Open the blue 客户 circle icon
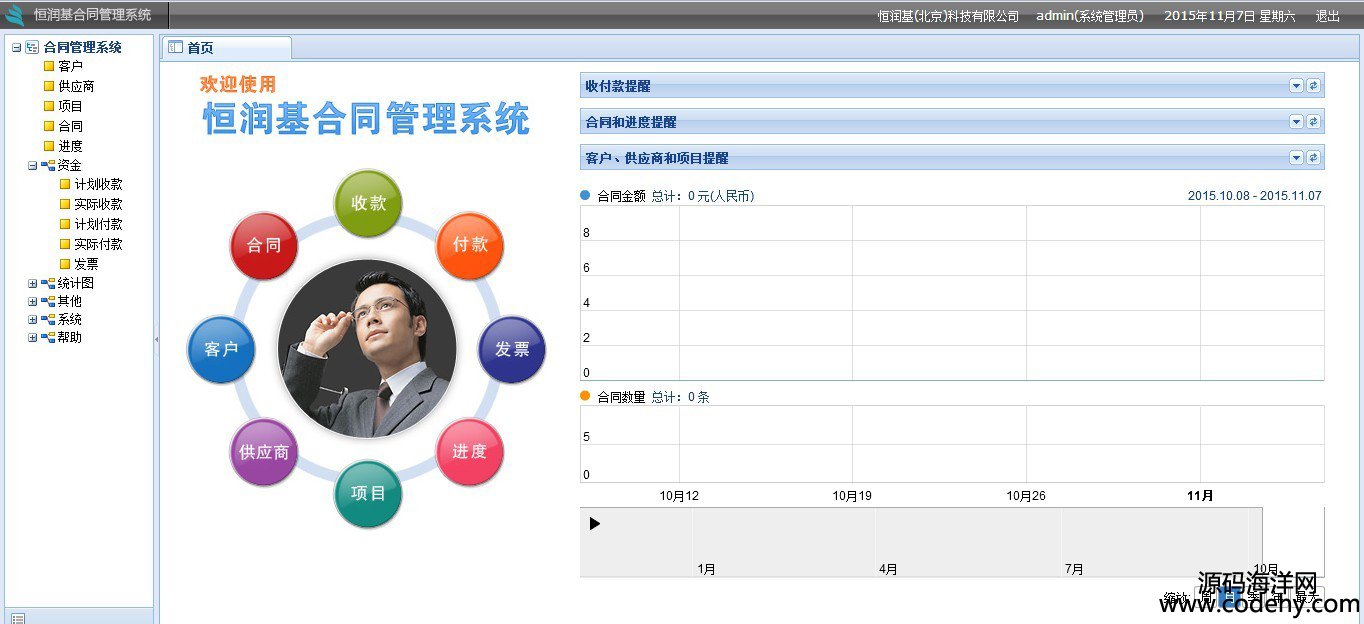 (221, 350)
